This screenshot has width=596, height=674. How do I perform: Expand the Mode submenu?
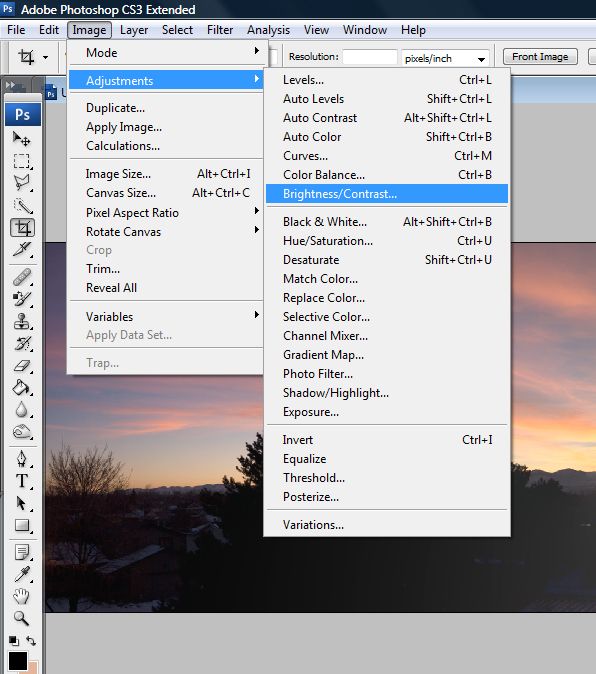point(166,52)
